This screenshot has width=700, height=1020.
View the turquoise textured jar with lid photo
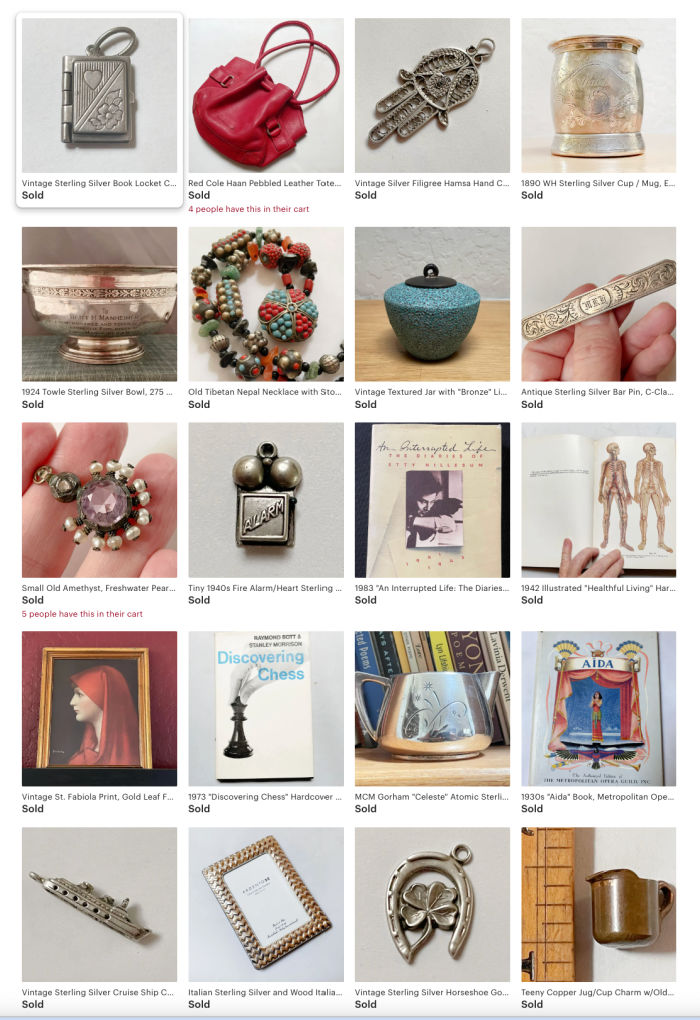pyautogui.click(x=432, y=304)
